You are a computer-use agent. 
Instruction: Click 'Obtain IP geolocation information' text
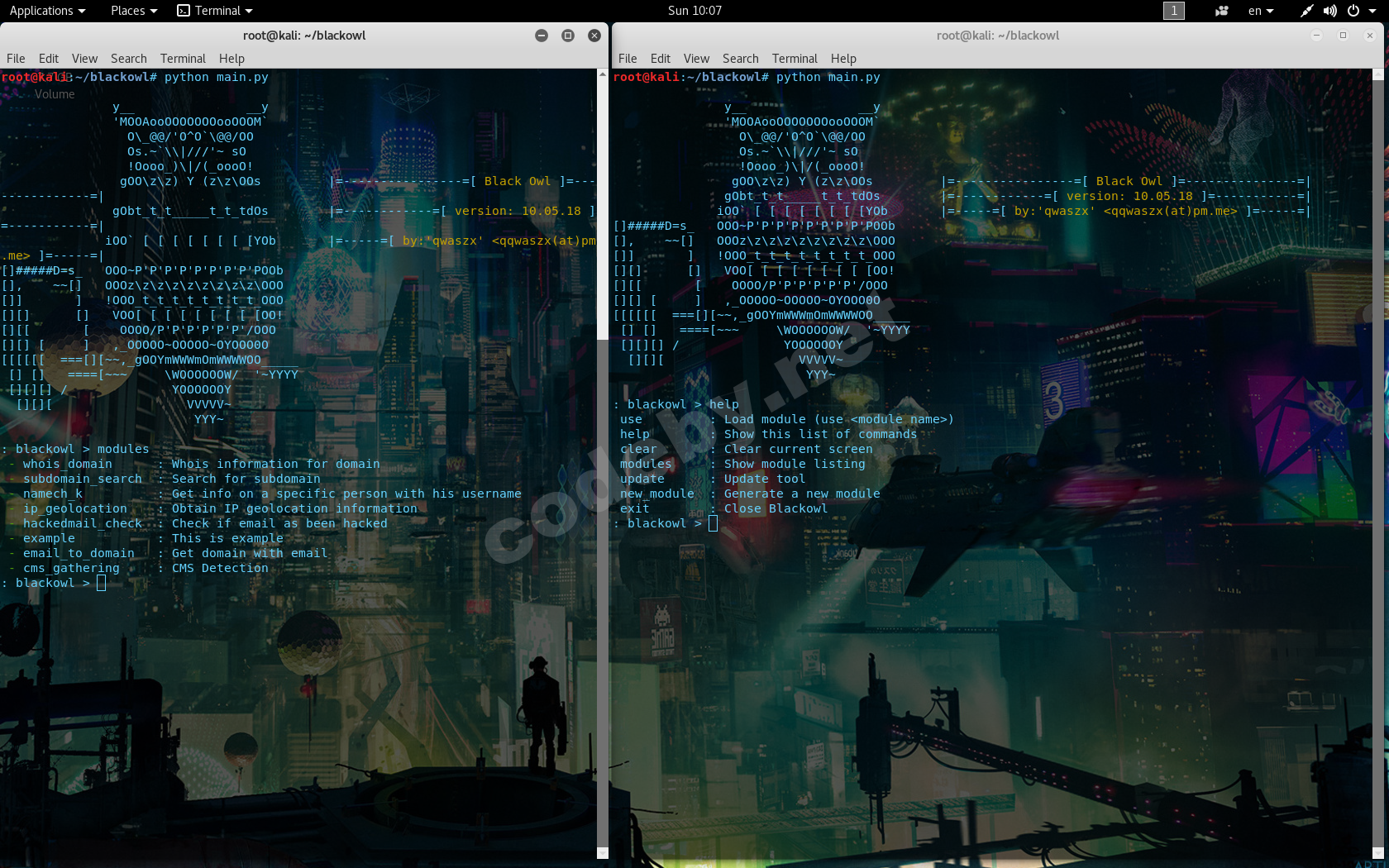(294, 509)
